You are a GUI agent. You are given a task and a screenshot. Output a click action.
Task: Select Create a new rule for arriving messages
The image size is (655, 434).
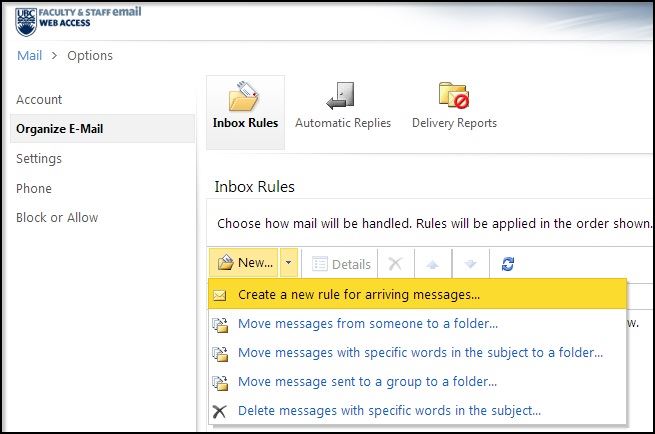click(358, 295)
